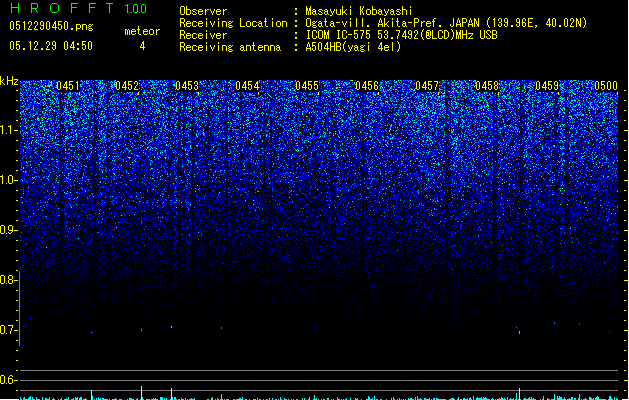Click the 0.7 kHz axis label
The width and height of the screenshot is (629, 400).
point(9,330)
